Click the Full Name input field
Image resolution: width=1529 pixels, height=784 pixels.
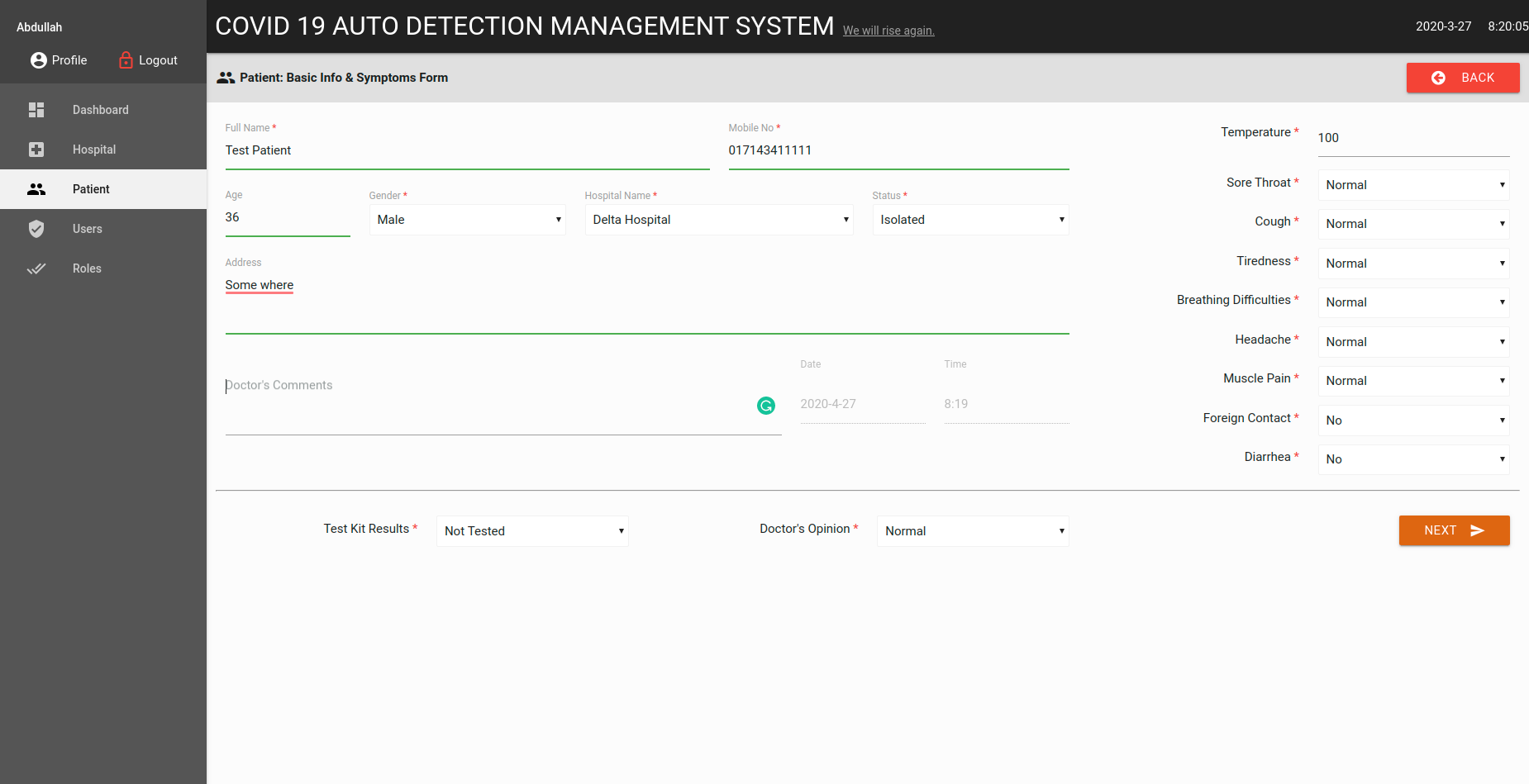[x=467, y=151]
